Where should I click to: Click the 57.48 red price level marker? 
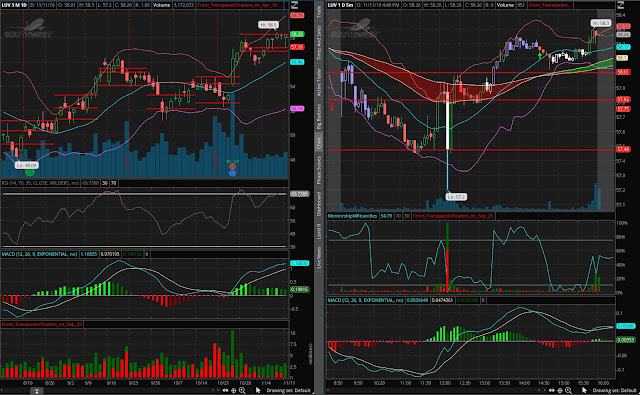(623, 149)
